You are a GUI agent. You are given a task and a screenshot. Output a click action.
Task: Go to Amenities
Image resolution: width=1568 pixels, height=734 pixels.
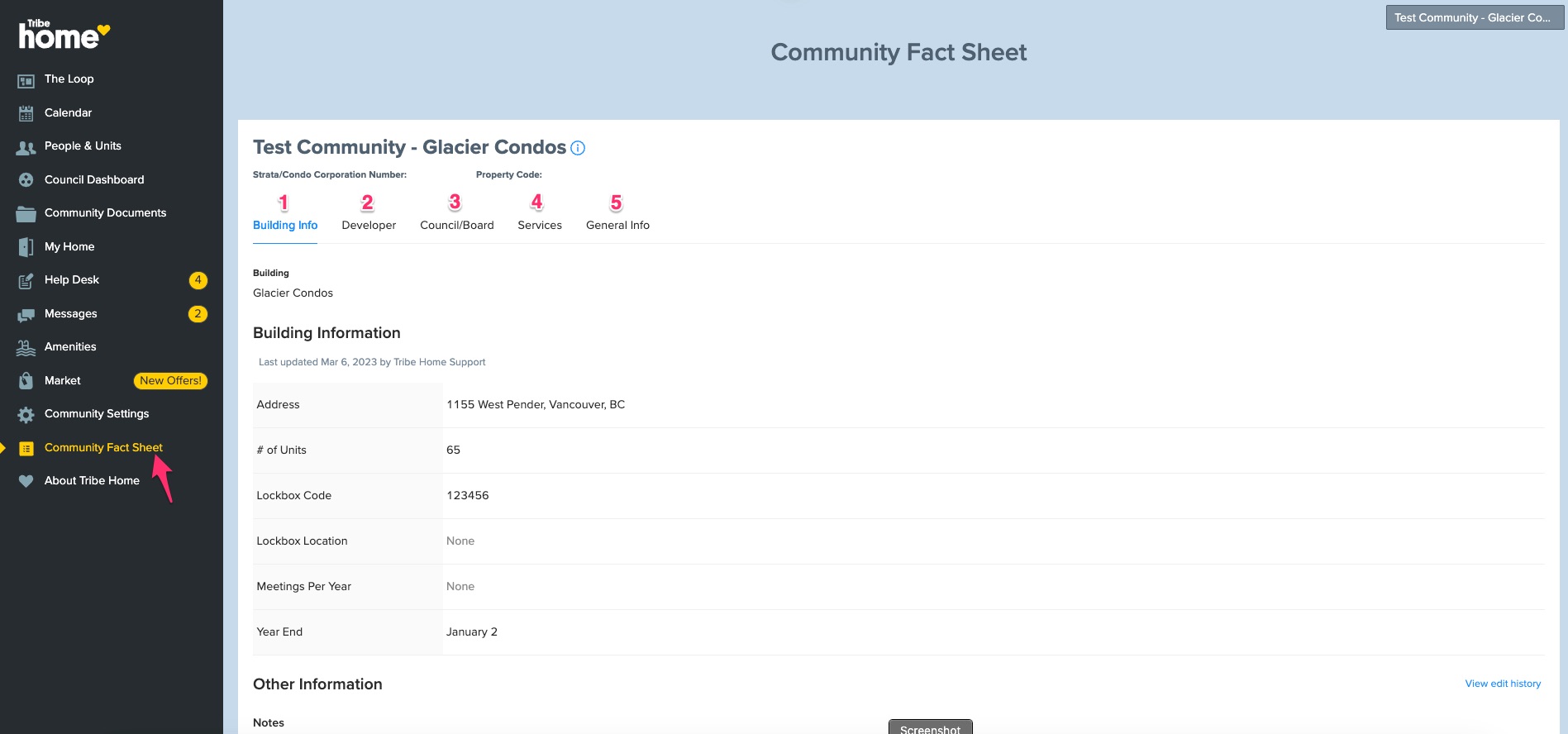point(70,346)
